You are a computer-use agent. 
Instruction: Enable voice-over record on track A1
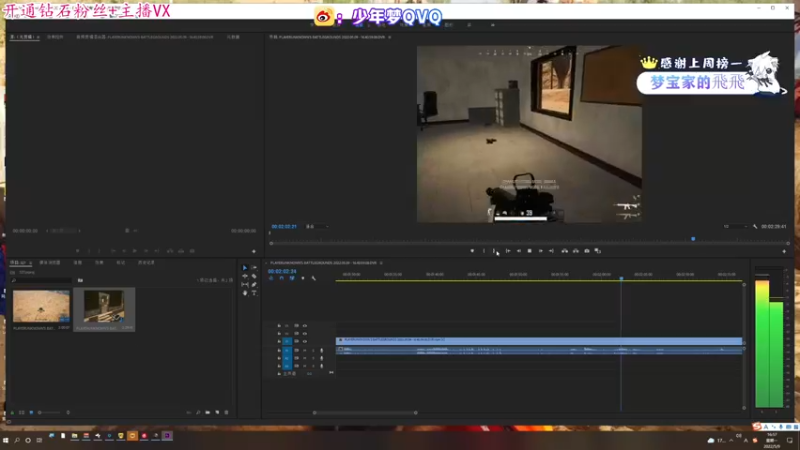click(321, 351)
